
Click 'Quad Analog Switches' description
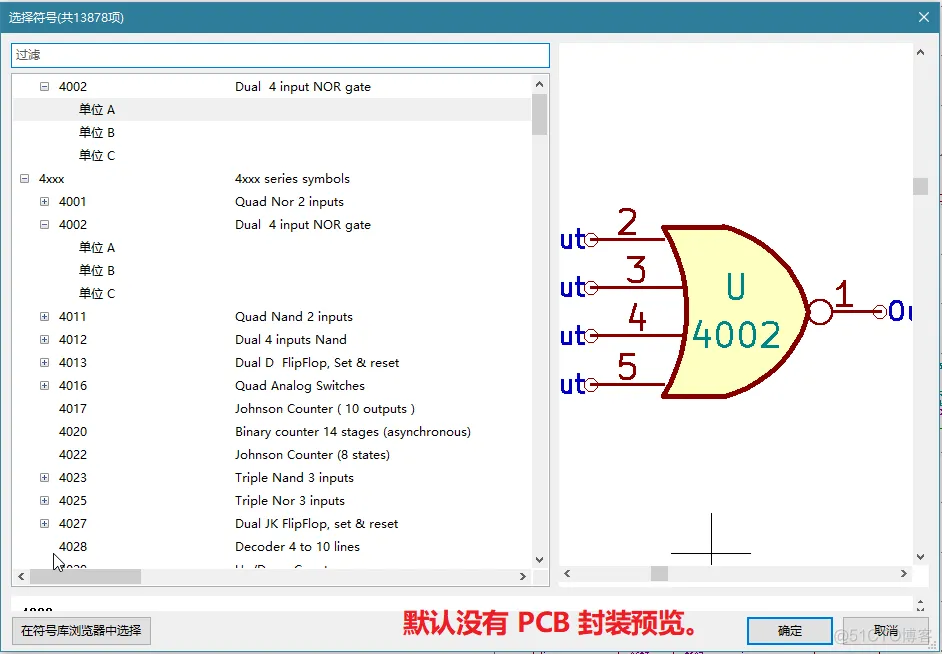pyautogui.click(x=300, y=386)
